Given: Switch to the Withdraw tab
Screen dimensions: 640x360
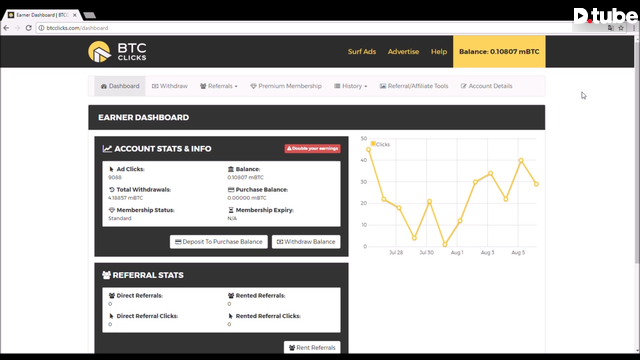Looking at the screenshot, I should pyautogui.click(x=169, y=86).
